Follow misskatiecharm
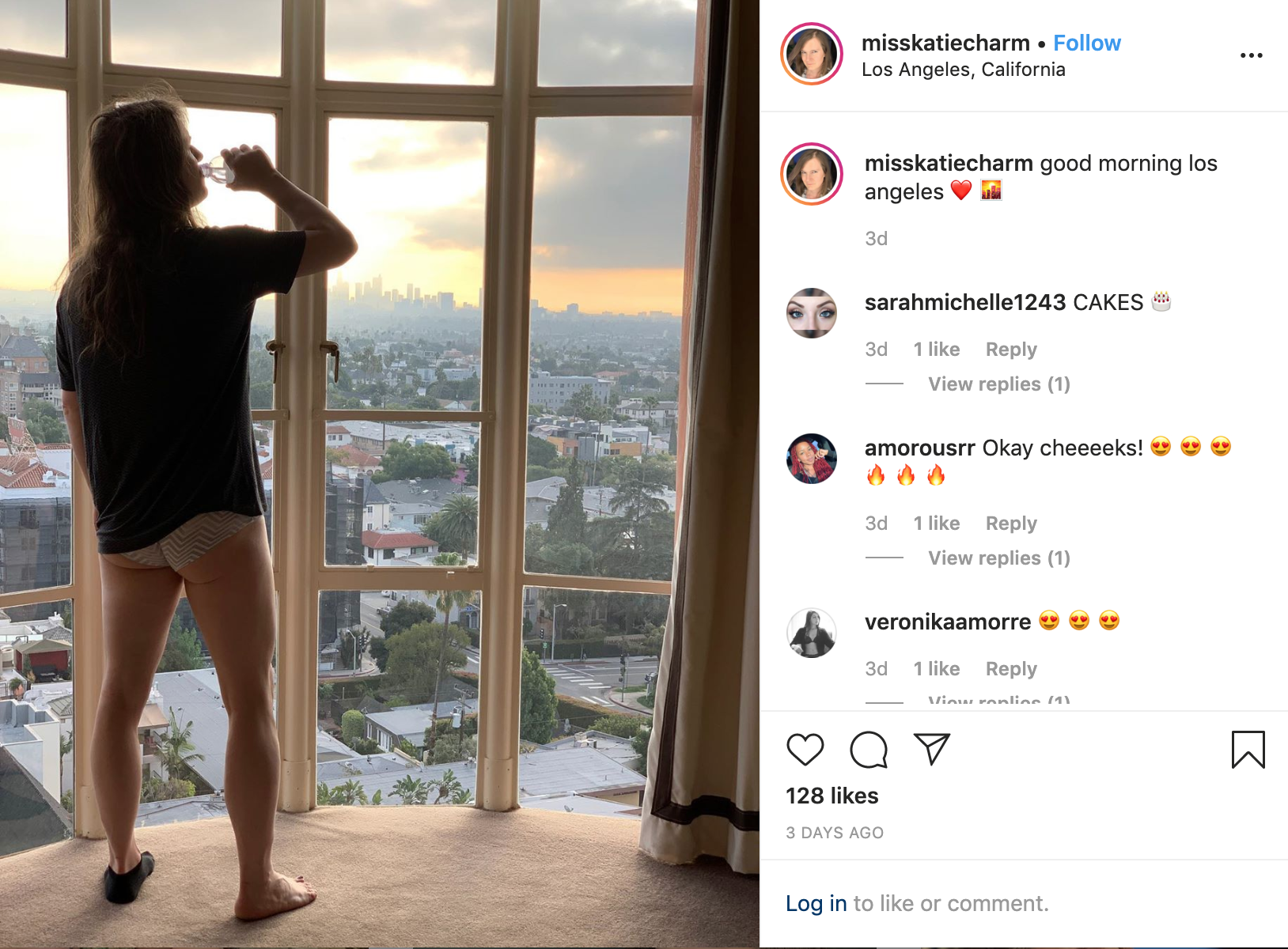Screen dimensions: 1288x949 pyautogui.click(x=1086, y=43)
